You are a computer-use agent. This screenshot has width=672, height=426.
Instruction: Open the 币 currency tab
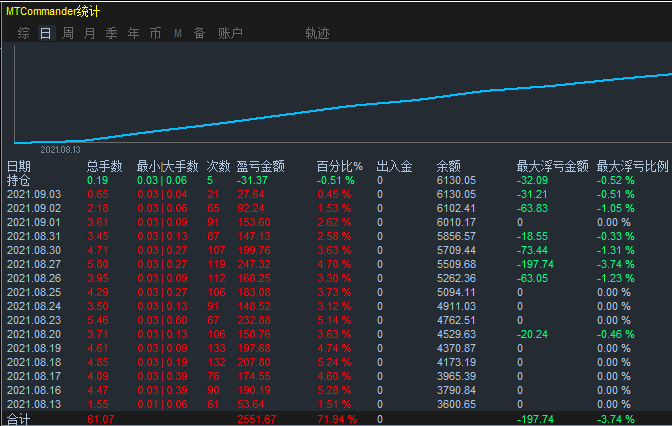[x=155, y=33]
